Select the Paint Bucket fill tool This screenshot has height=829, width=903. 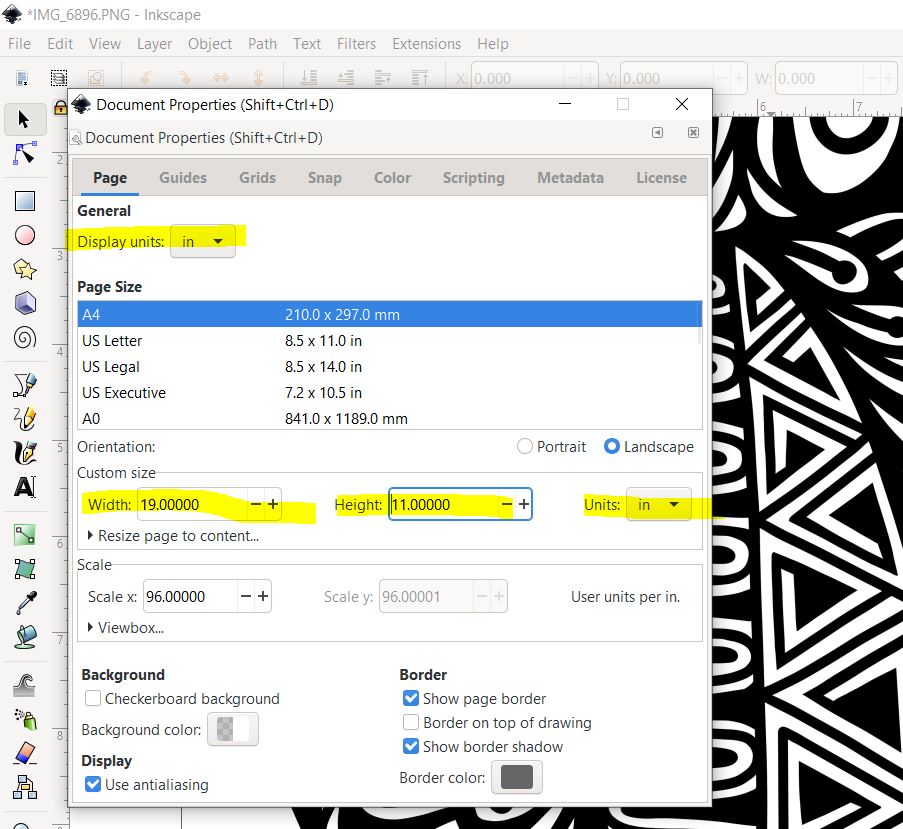pos(25,636)
